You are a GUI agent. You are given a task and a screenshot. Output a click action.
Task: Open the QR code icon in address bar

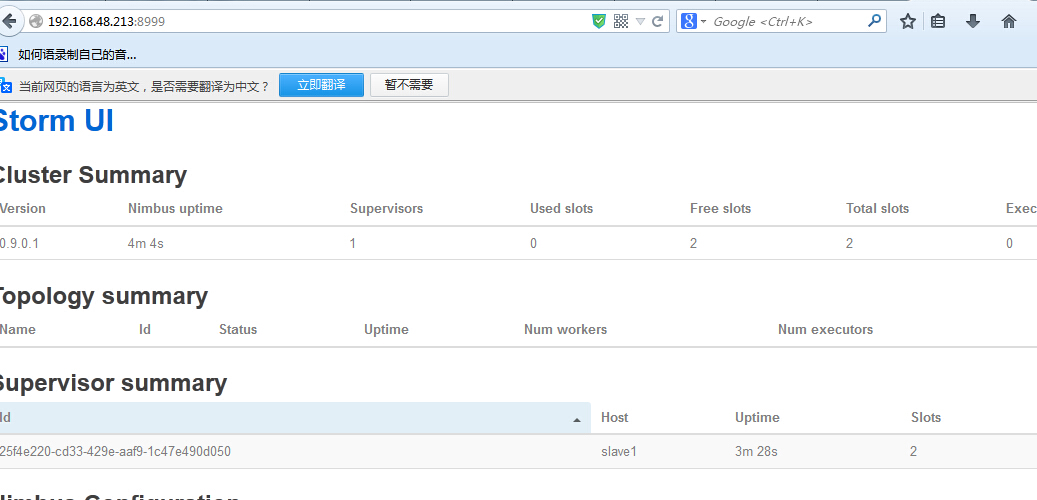tap(620, 21)
